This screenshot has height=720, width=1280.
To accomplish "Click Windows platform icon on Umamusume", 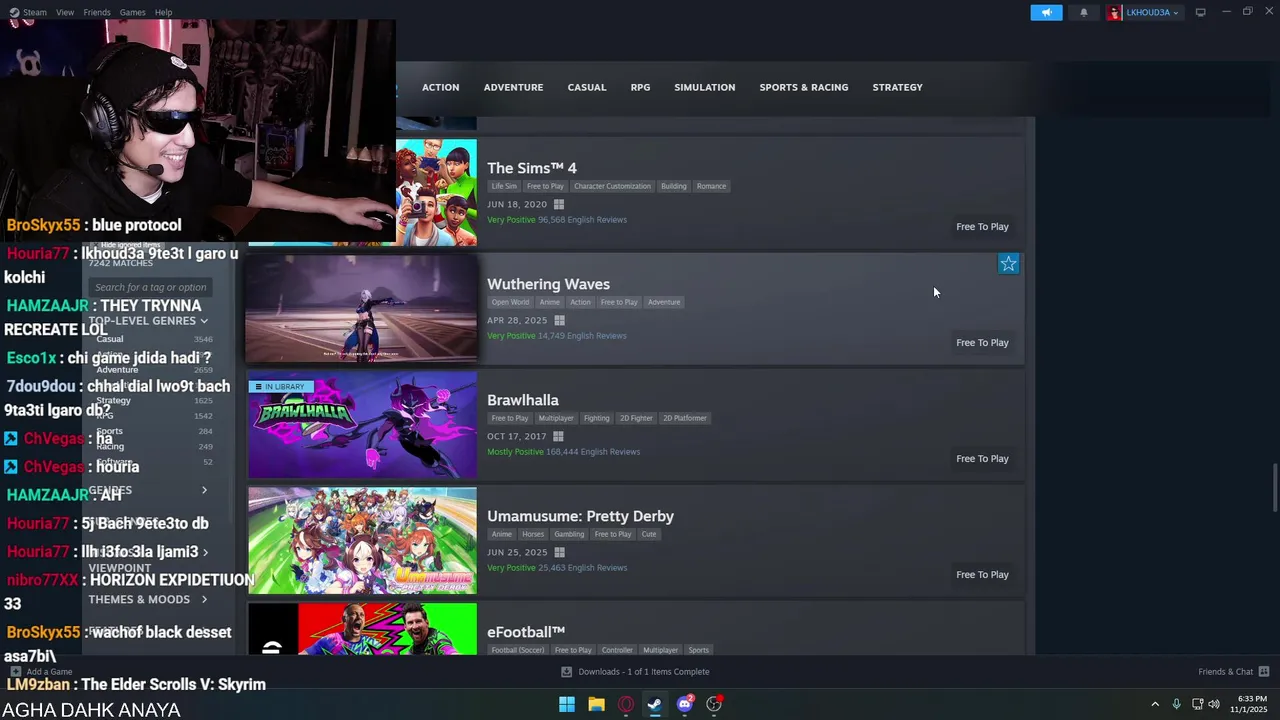I will pyautogui.click(x=559, y=552).
